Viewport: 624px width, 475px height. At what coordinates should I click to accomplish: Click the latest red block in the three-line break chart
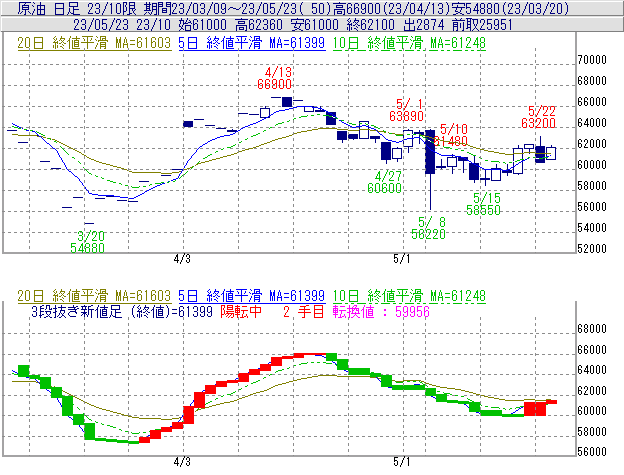pyautogui.click(x=551, y=402)
